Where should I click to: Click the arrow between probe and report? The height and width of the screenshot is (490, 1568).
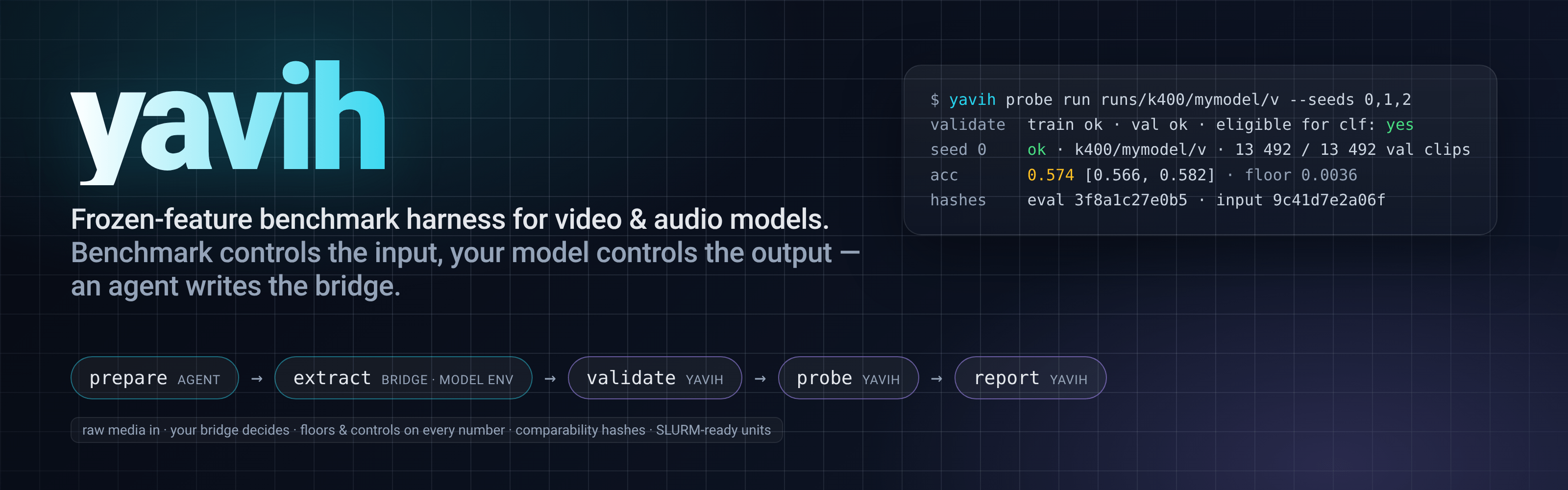(937, 379)
